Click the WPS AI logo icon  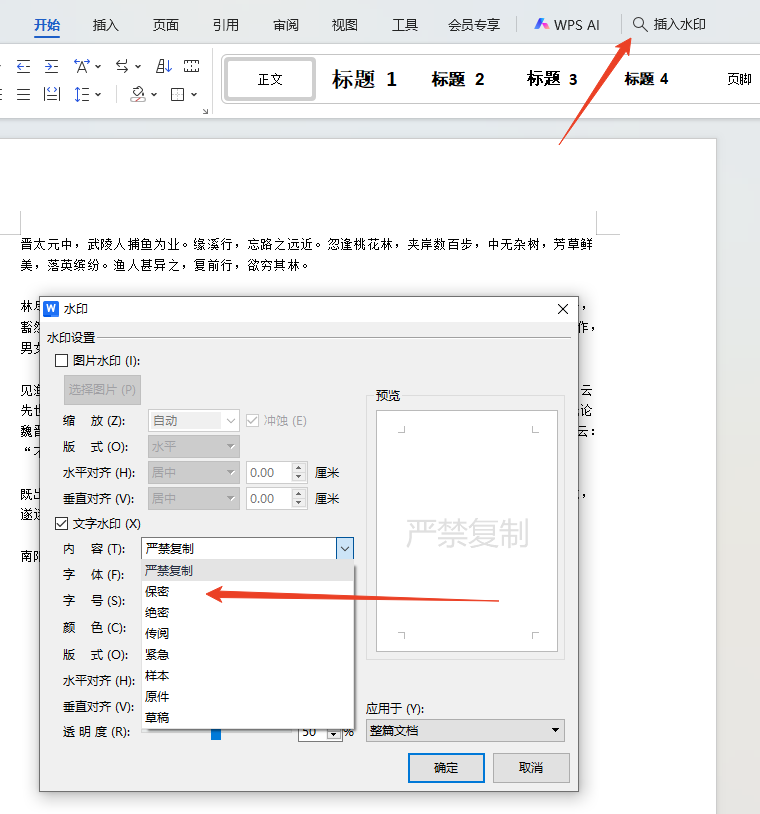click(541, 24)
